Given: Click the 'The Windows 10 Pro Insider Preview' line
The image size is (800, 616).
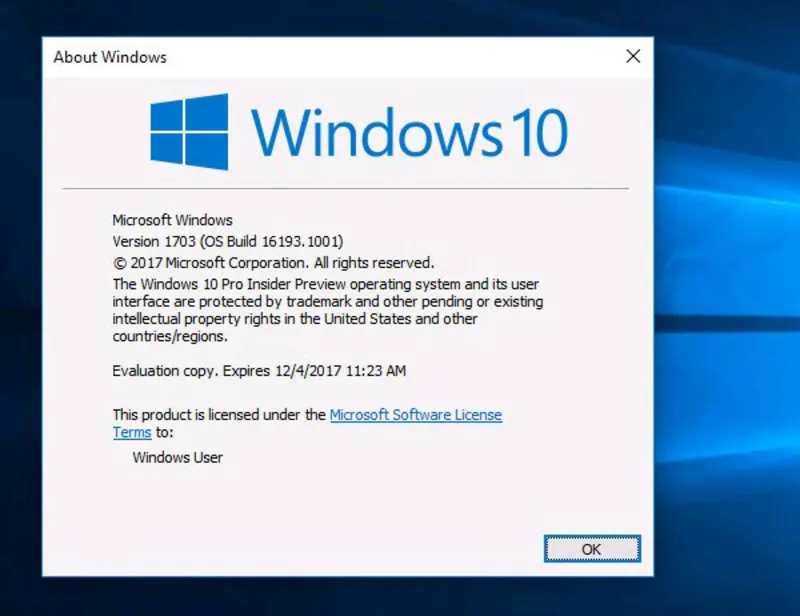Looking at the screenshot, I should [x=326, y=284].
